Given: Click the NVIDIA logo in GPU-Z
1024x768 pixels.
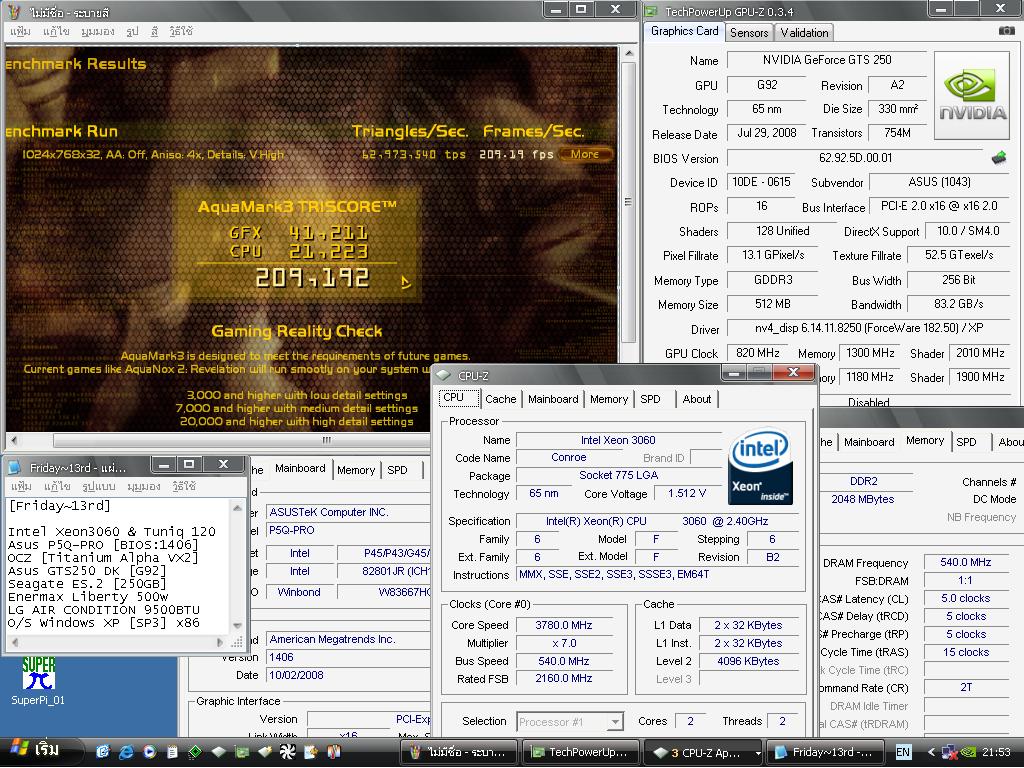Looking at the screenshot, I should point(970,97).
